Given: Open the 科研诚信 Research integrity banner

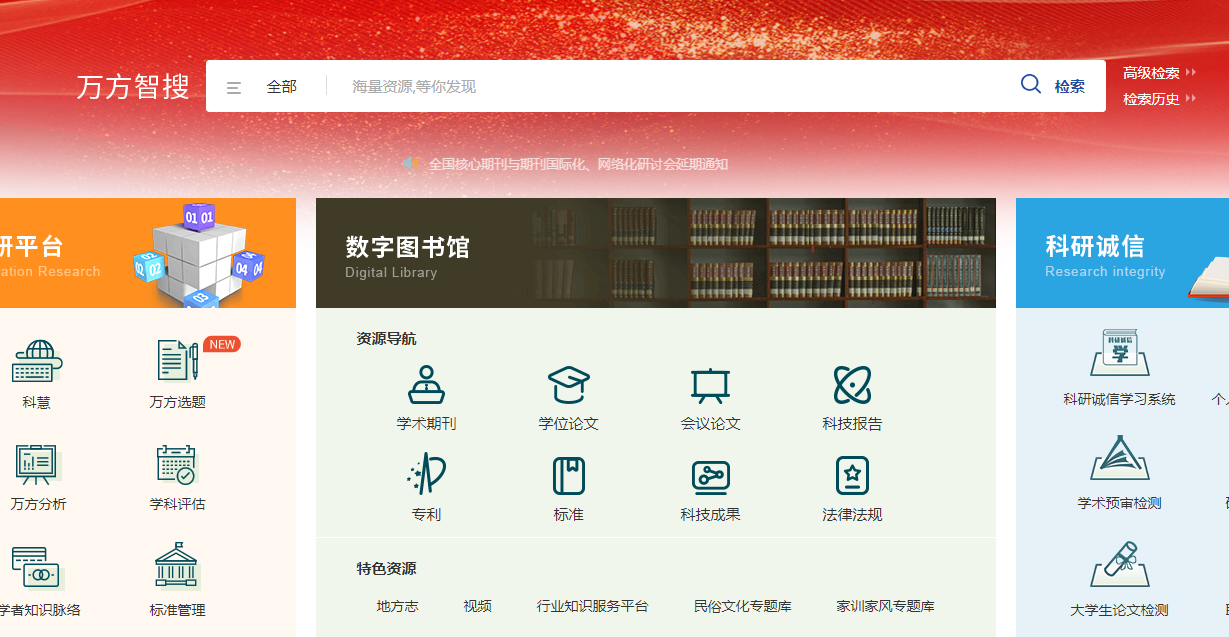Looking at the screenshot, I should 1122,253.
